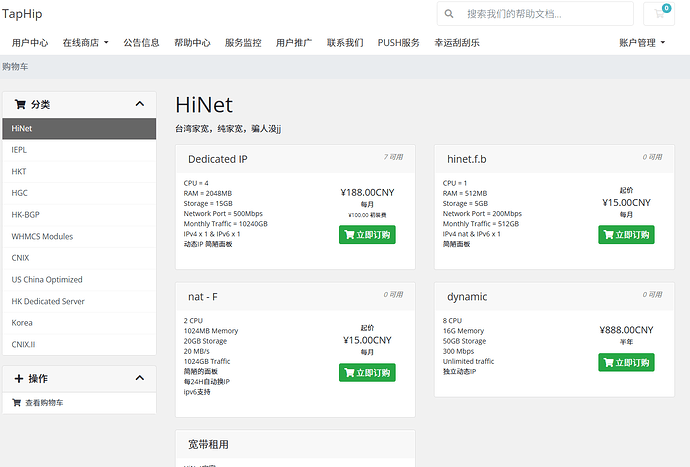Order the Dedicated IP plan

point(367,235)
